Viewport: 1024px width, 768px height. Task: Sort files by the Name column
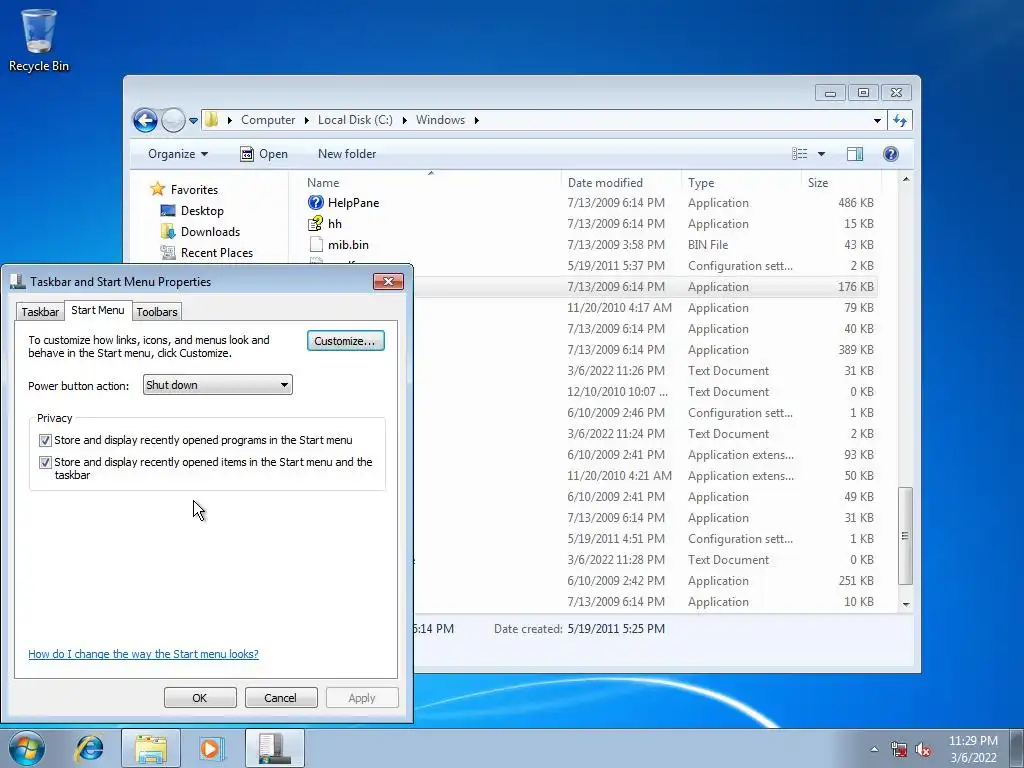[431, 183]
